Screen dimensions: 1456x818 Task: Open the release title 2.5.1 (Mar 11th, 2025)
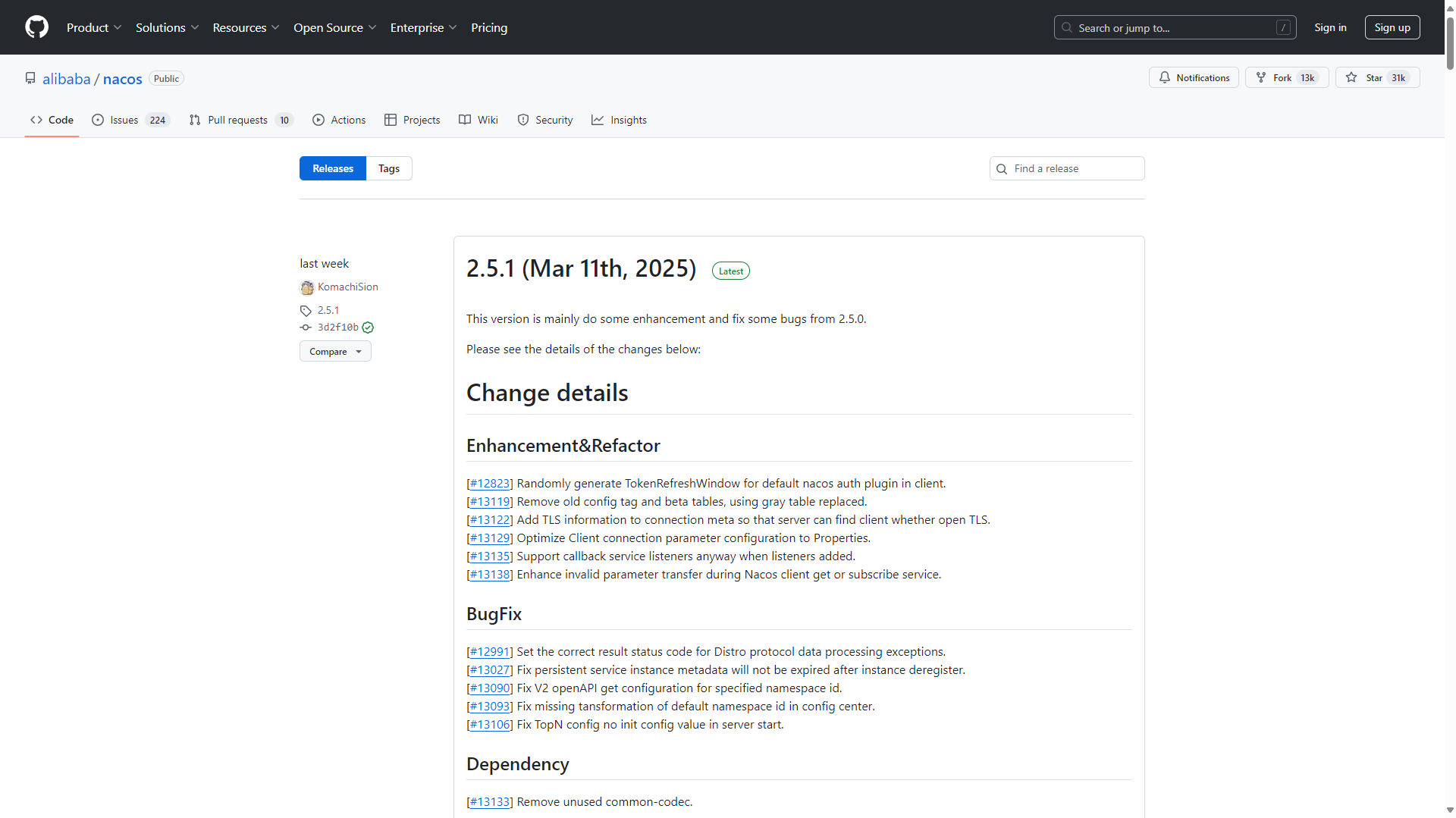tap(581, 268)
